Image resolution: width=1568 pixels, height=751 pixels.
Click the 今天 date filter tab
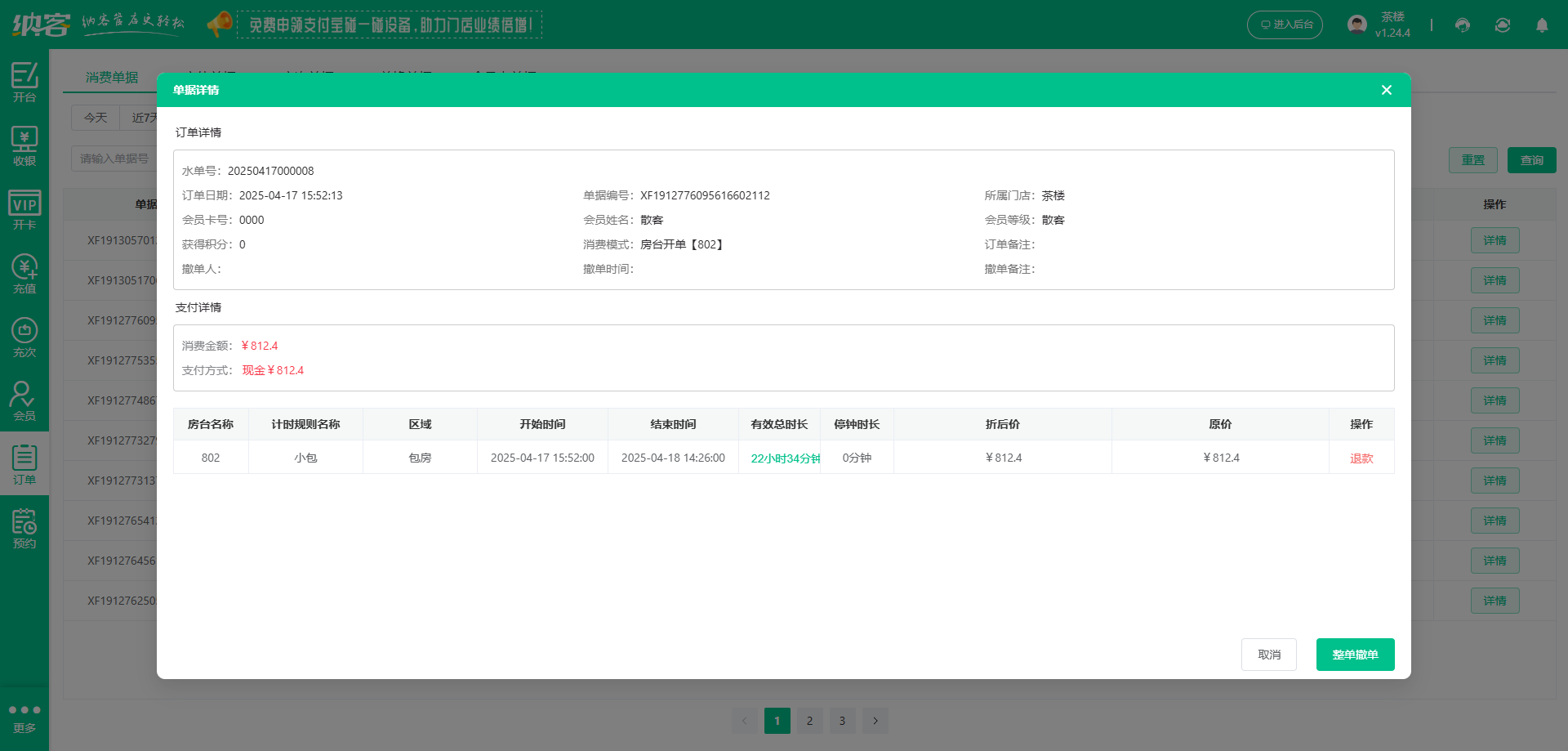pyautogui.click(x=96, y=118)
